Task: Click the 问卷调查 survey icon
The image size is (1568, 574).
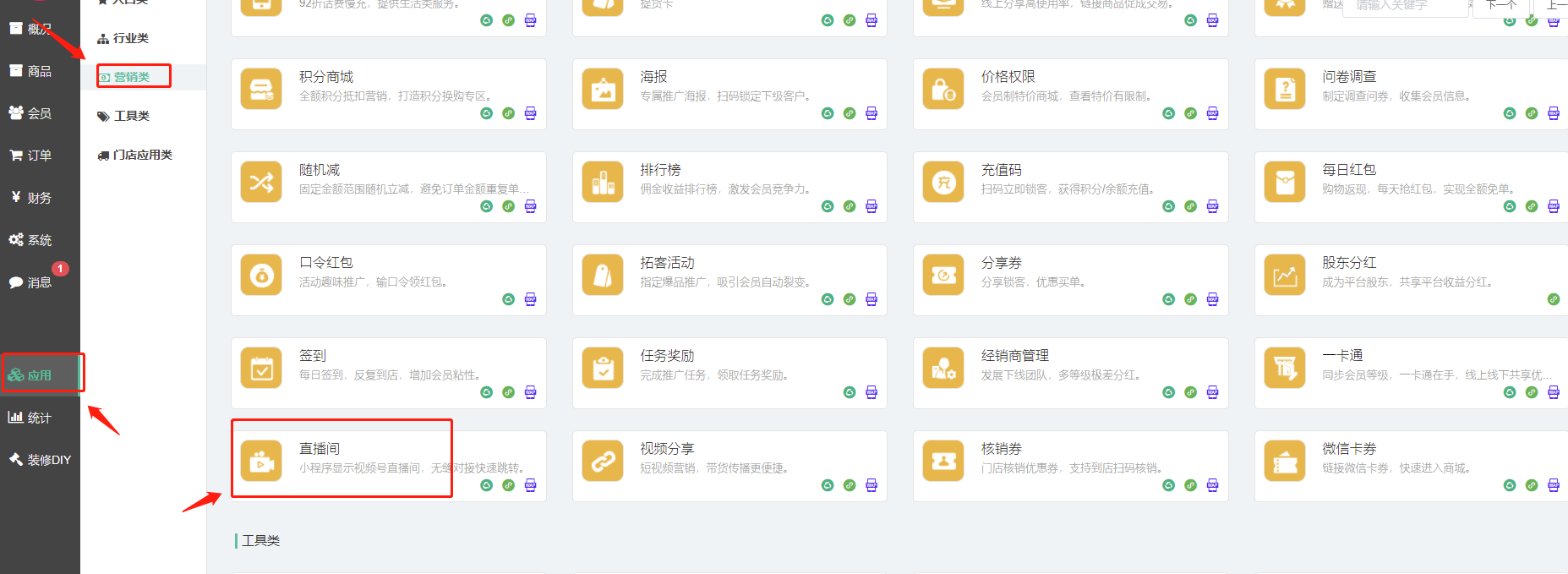Action: tap(1285, 90)
